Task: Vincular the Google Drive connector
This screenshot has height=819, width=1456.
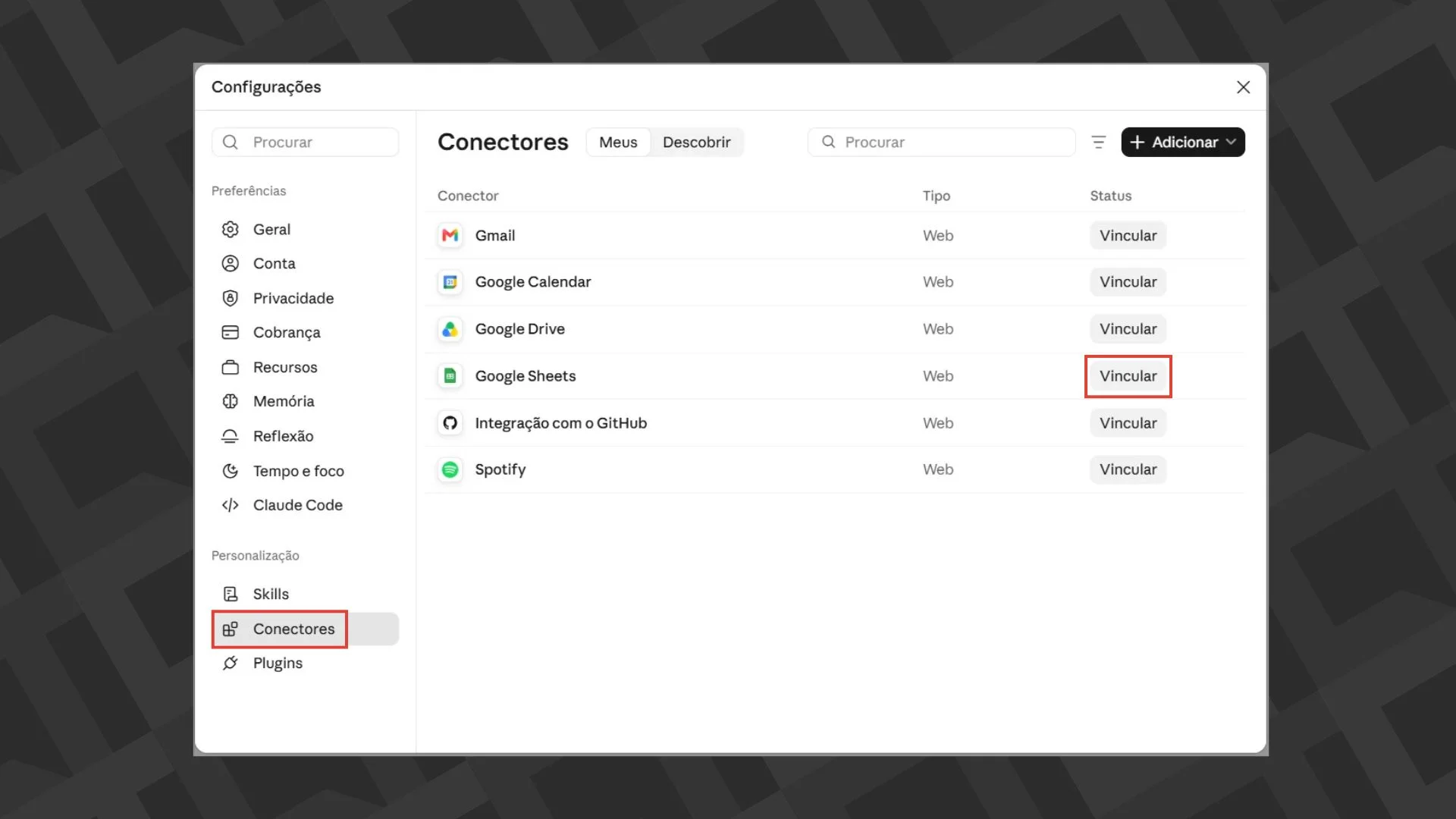Action: tap(1128, 329)
